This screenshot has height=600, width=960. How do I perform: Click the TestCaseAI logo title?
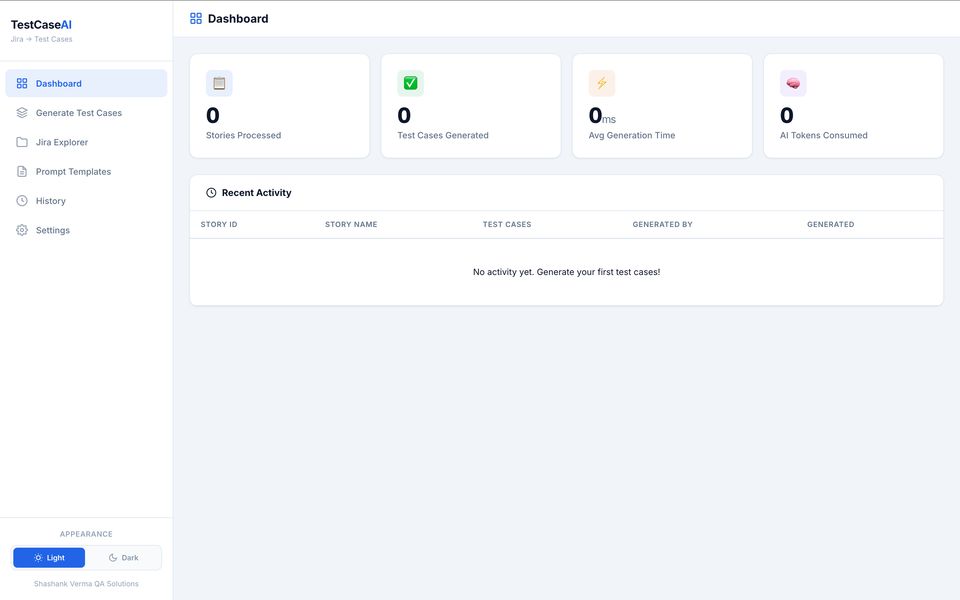(41, 24)
